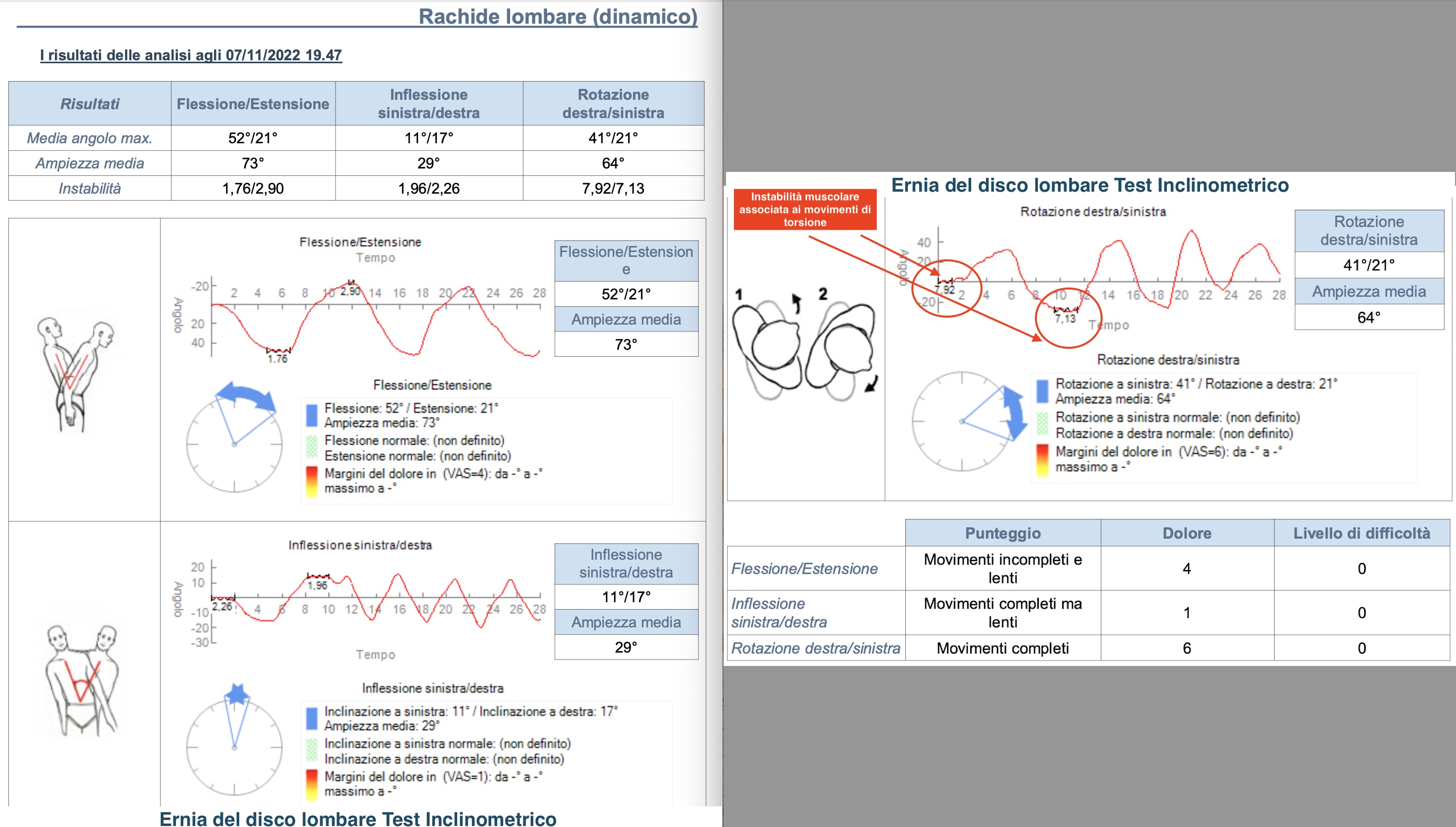Click the 'Instabilità' row label
1456x827 pixels.
click(90, 188)
